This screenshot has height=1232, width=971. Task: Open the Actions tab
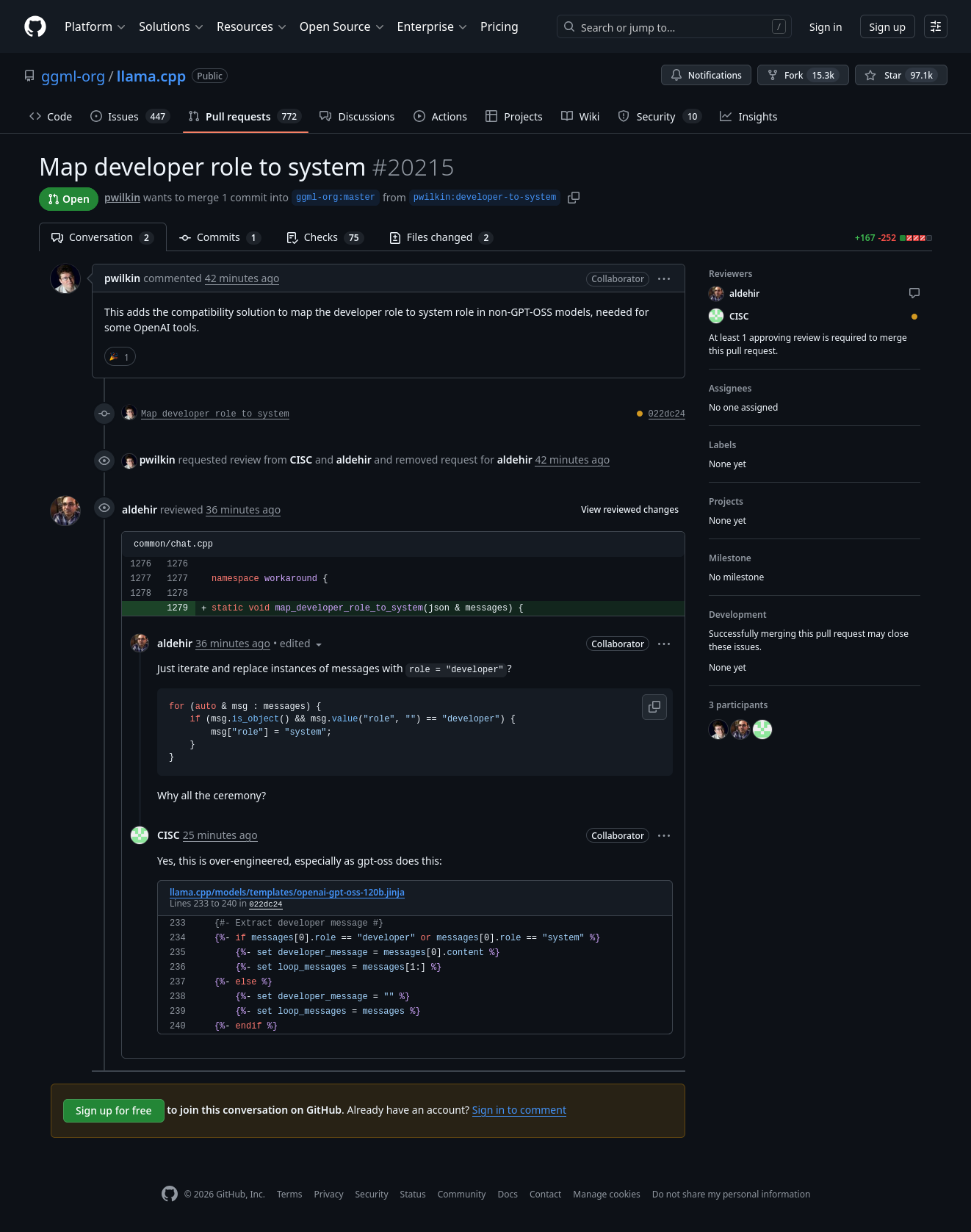coord(440,116)
